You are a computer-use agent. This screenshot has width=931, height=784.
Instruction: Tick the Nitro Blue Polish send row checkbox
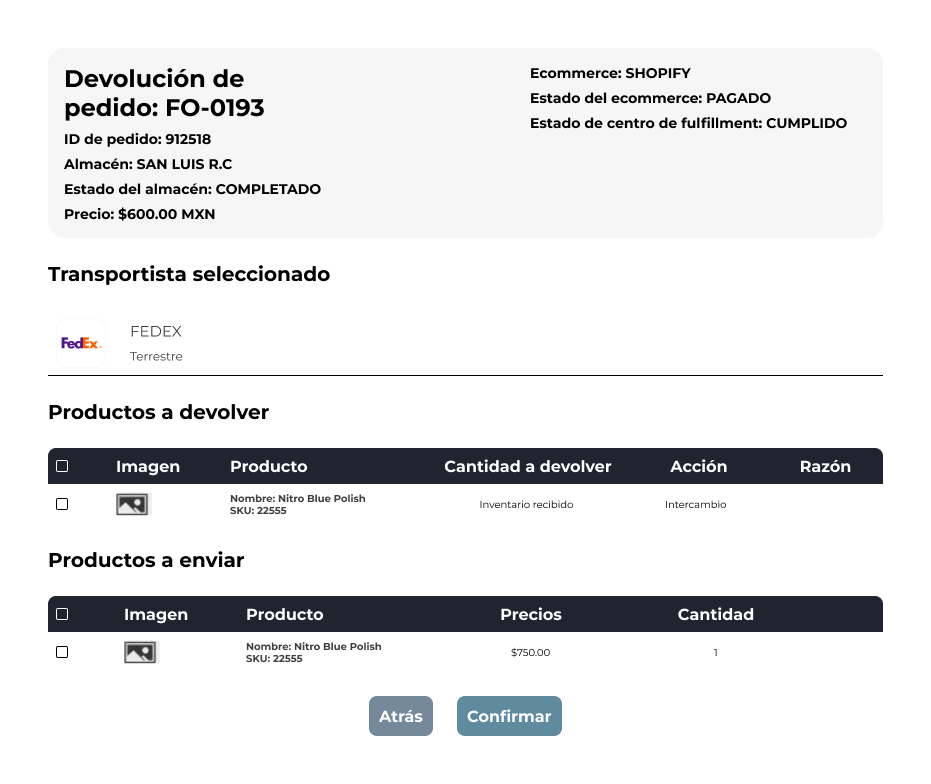pyautogui.click(x=62, y=652)
